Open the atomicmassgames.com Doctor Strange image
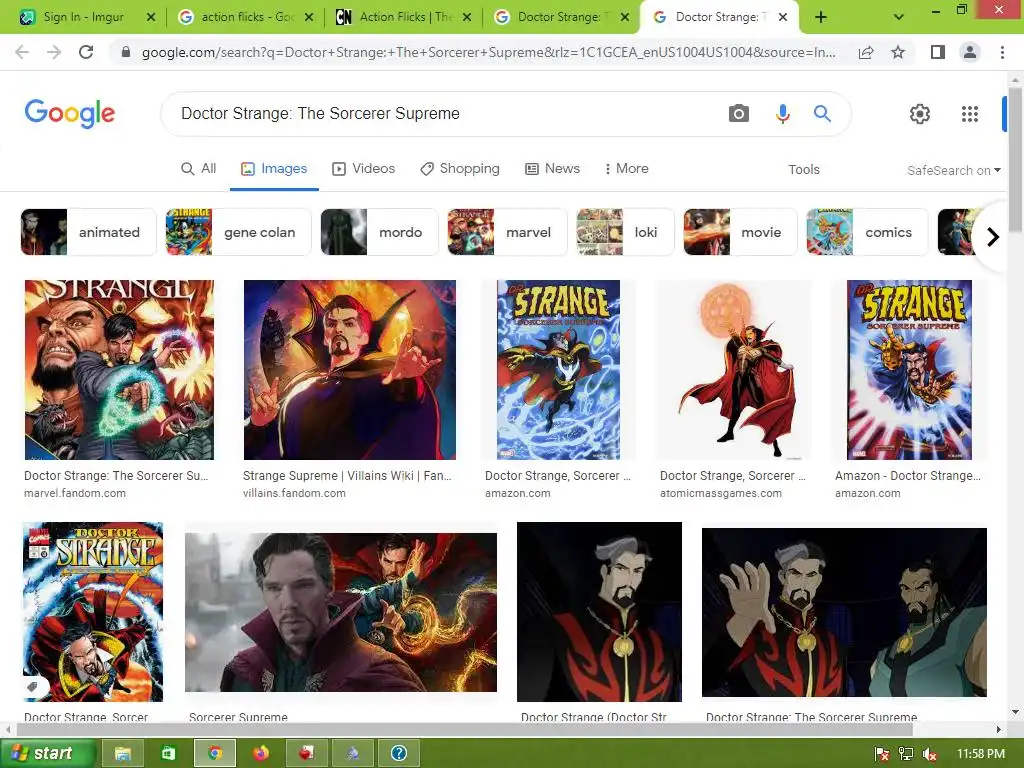 pyautogui.click(x=733, y=370)
